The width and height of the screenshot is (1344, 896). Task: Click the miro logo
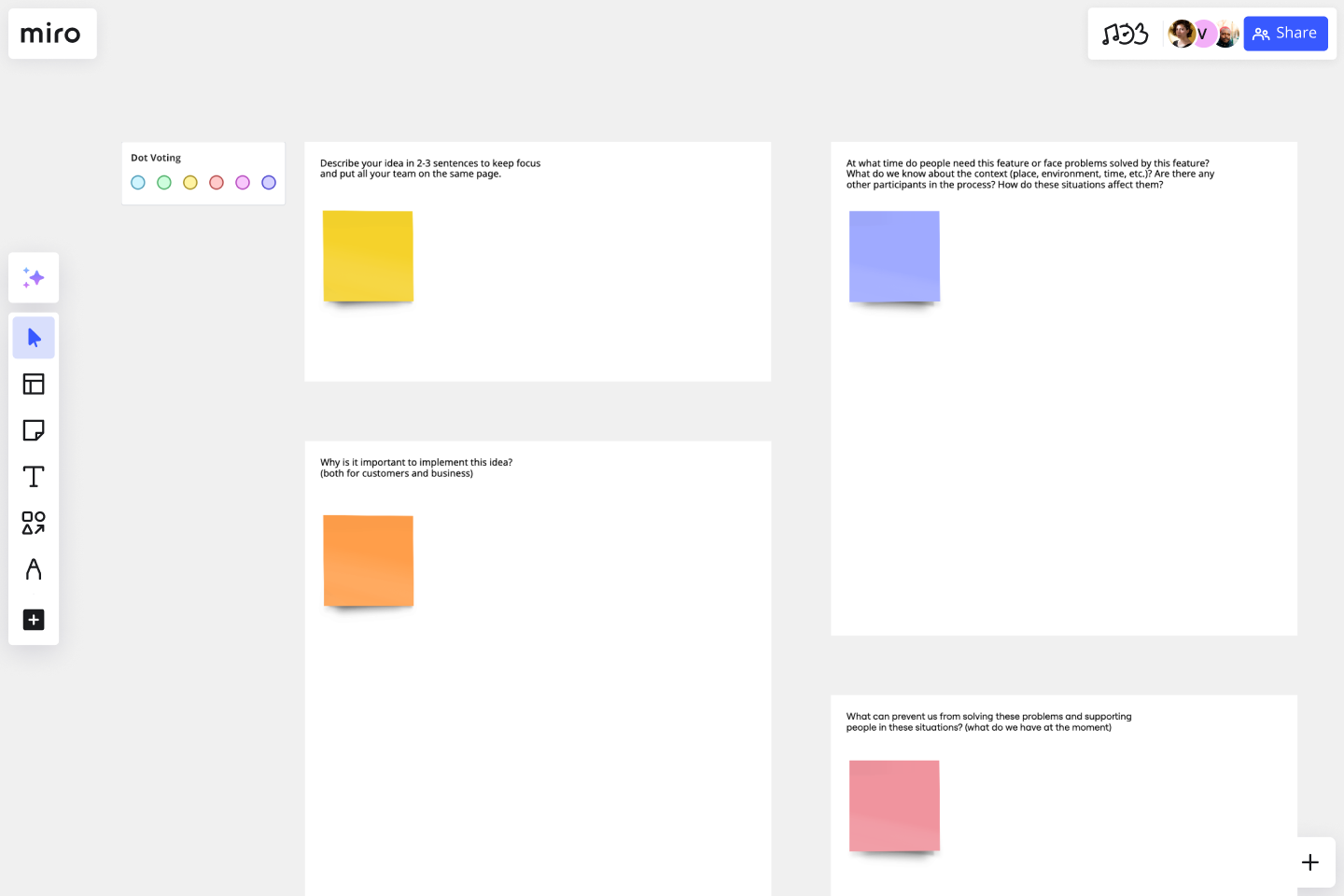coord(51,33)
